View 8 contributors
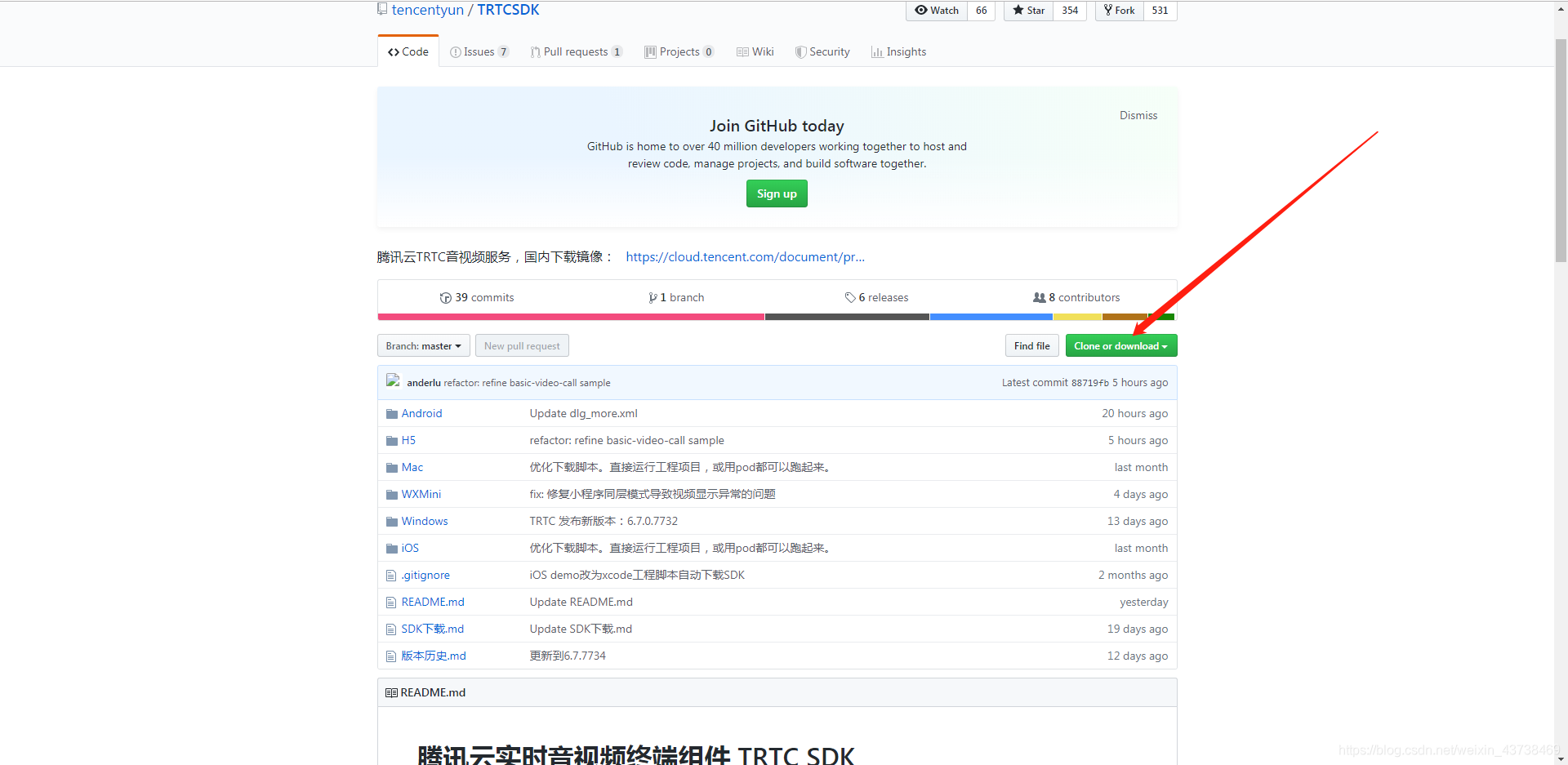This screenshot has width=1568, height=765. coord(1076,297)
